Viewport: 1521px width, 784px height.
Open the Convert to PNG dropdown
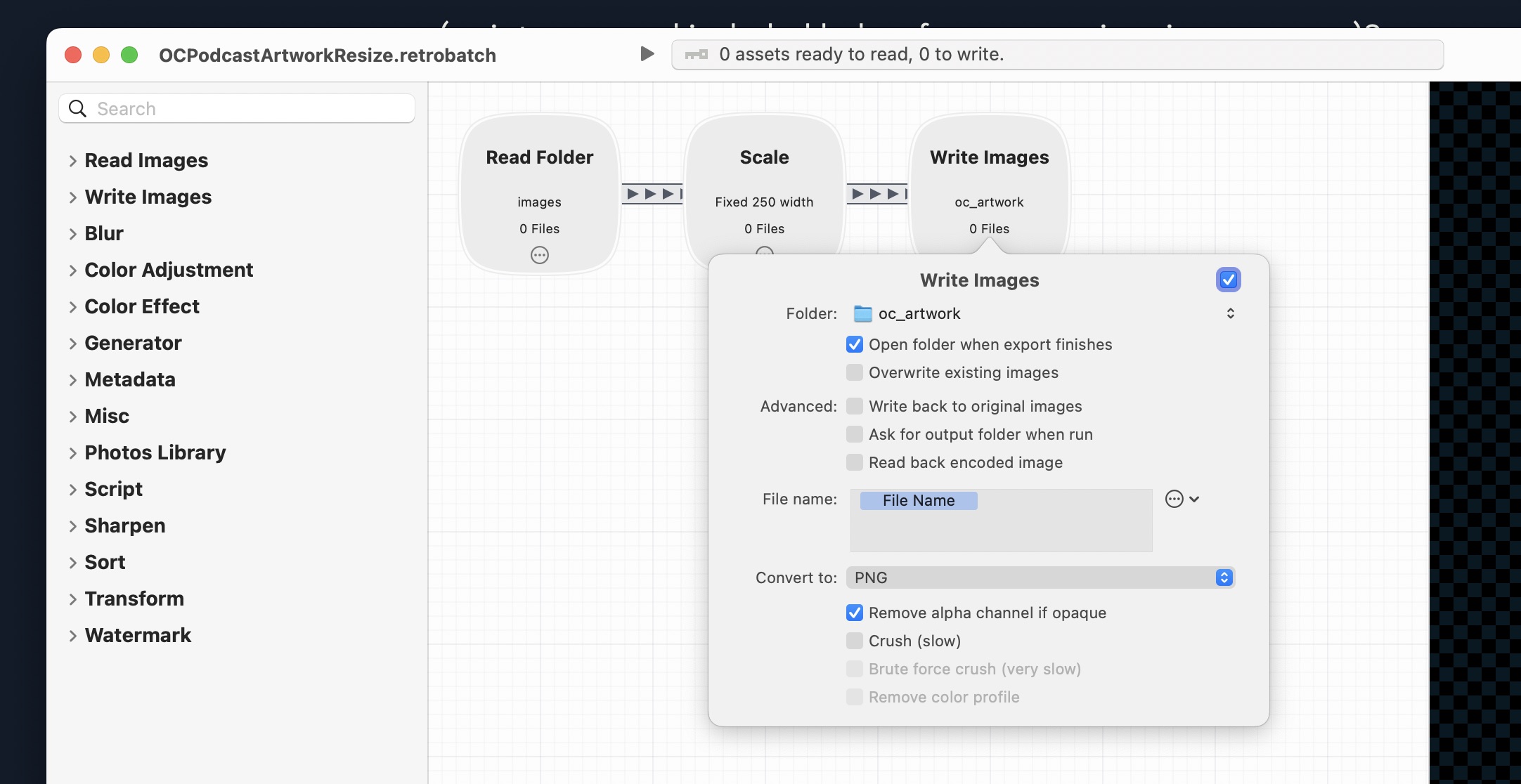1040,577
